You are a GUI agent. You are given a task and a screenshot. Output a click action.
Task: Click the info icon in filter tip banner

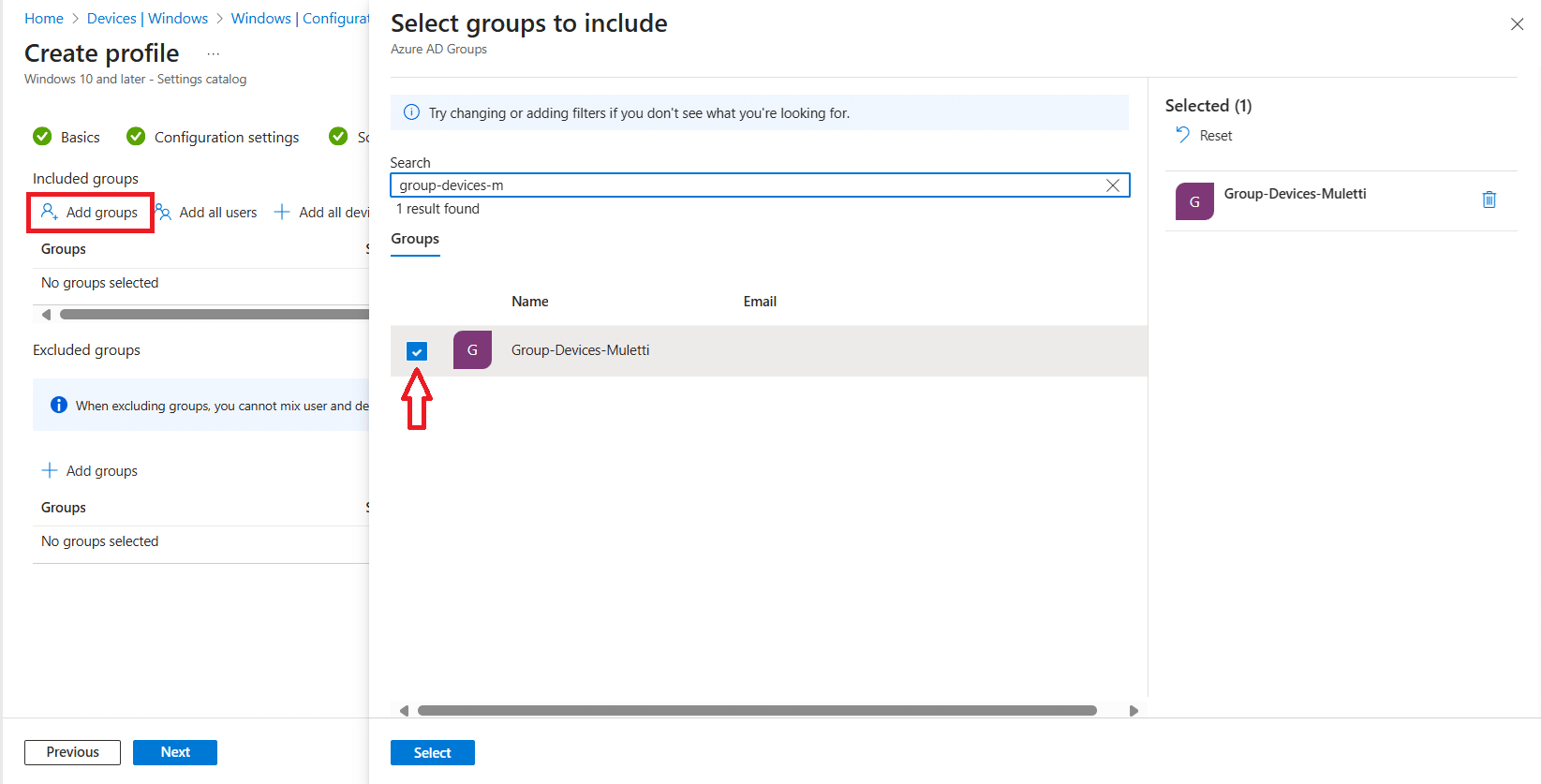pos(411,112)
